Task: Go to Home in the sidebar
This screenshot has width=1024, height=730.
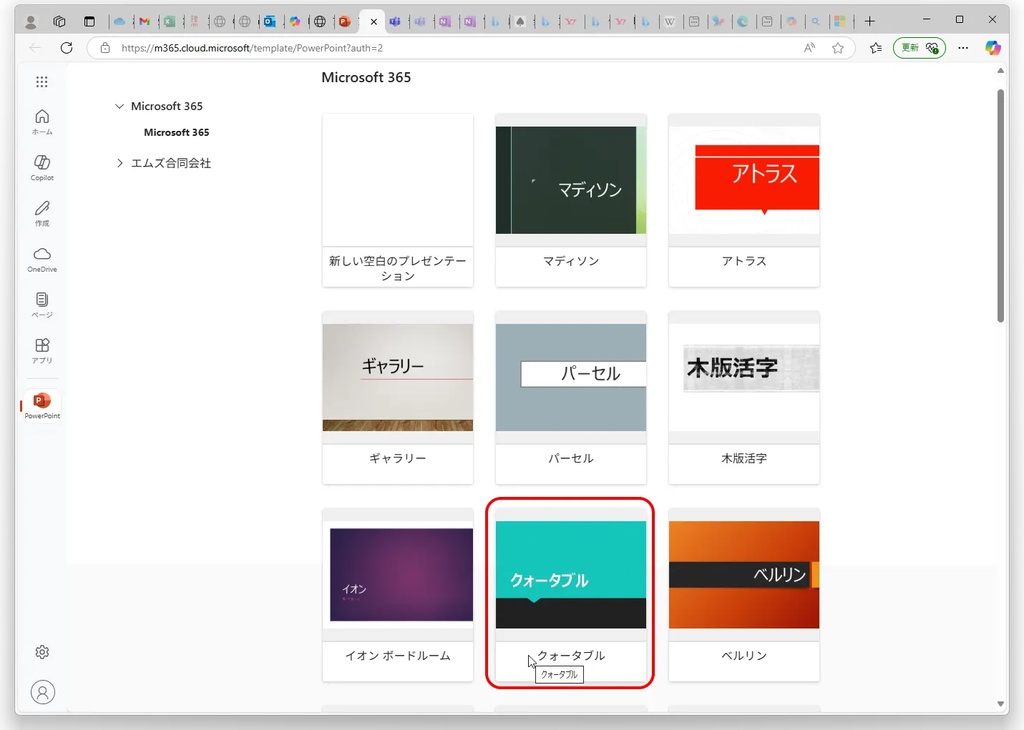Action: tap(42, 121)
